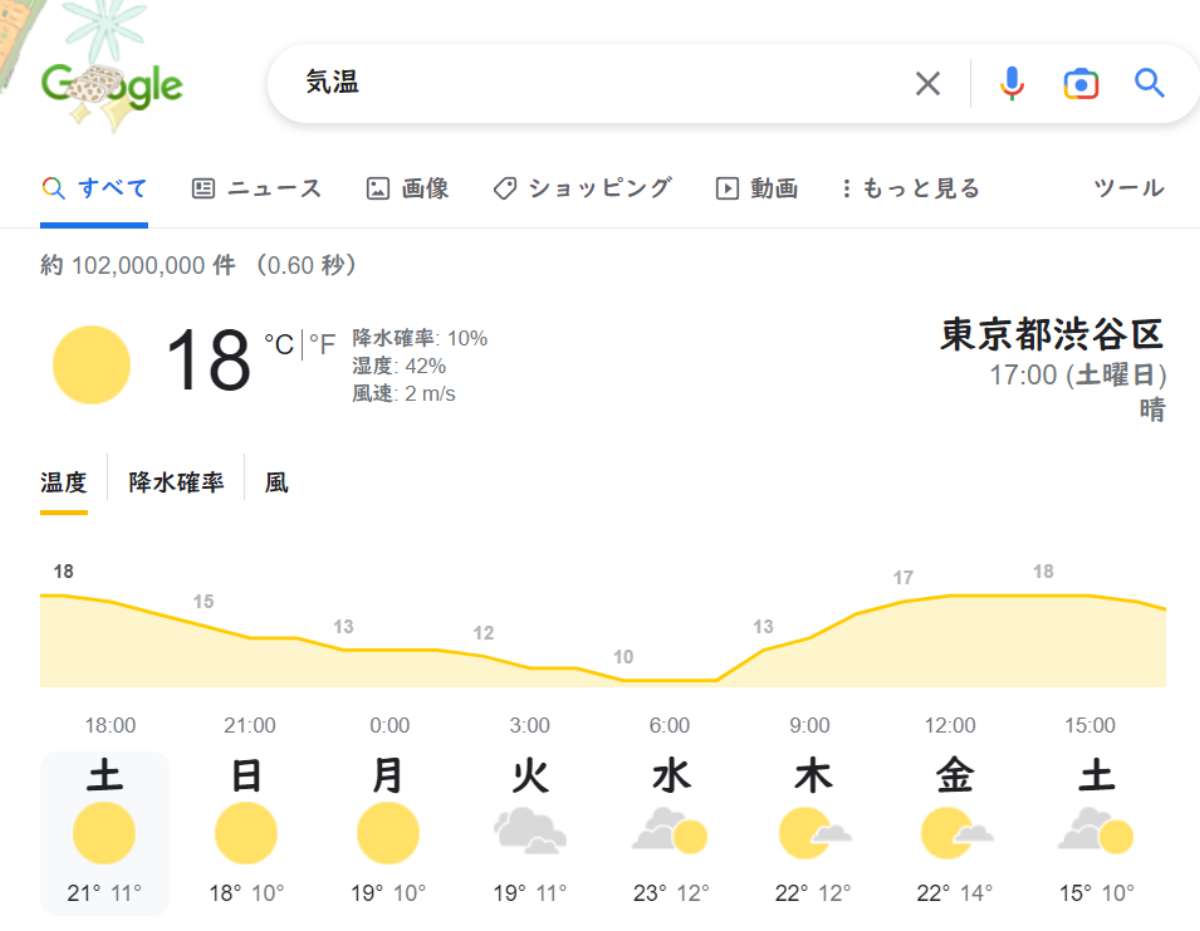Clear the search box with X

(x=928, y=84)
